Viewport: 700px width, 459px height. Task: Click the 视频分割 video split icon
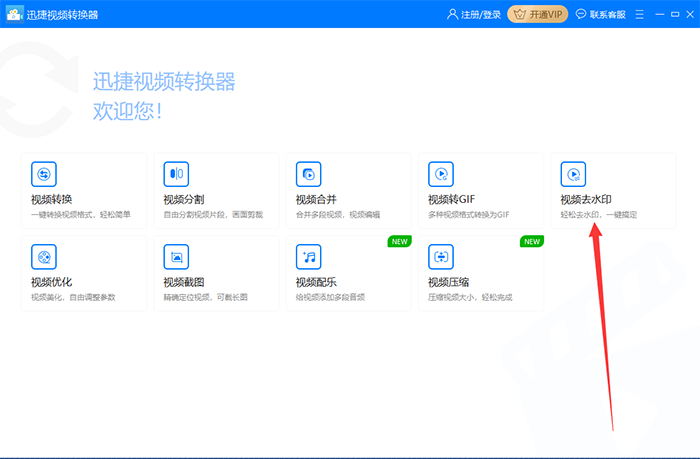click(x=176, y=174)
